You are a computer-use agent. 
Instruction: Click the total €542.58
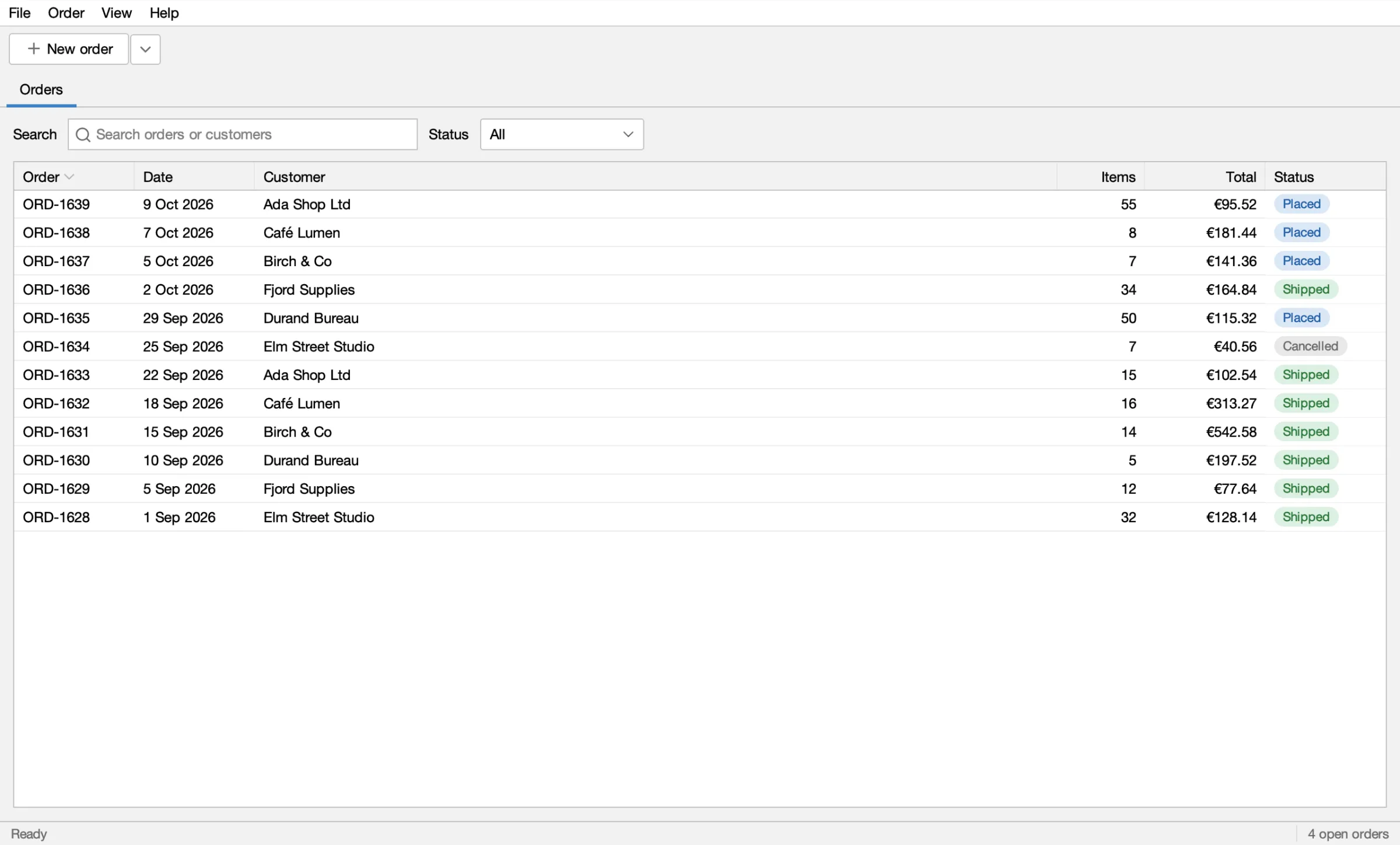pyautogui.click(x=1231, y=432)
